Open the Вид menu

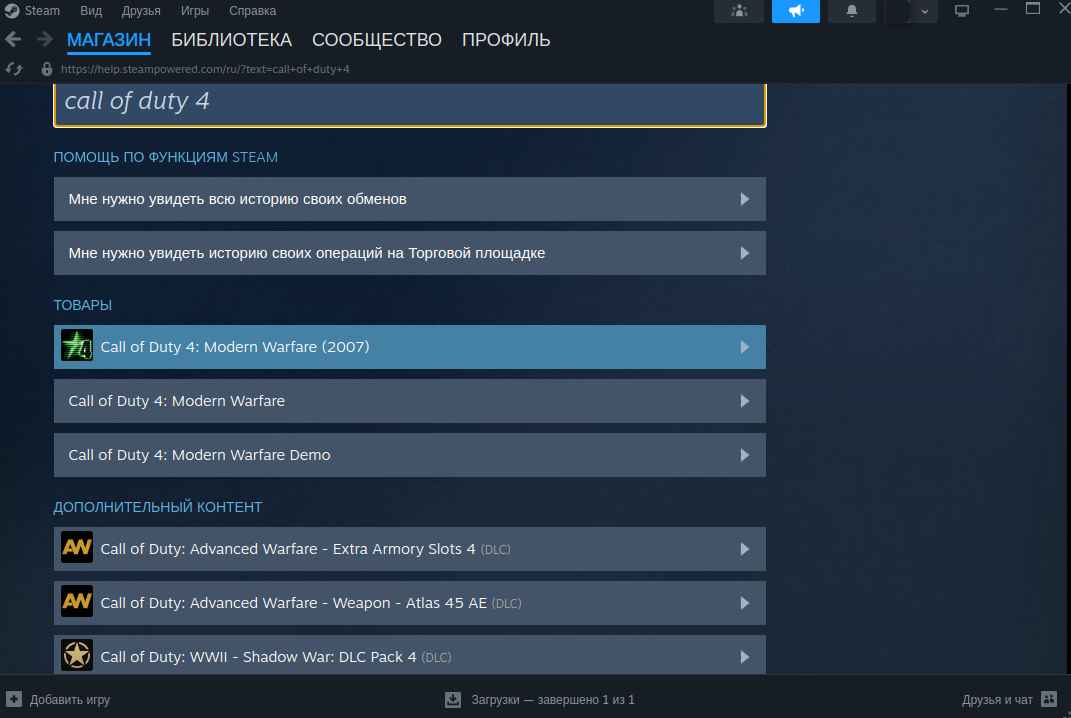tap(91, 11)
